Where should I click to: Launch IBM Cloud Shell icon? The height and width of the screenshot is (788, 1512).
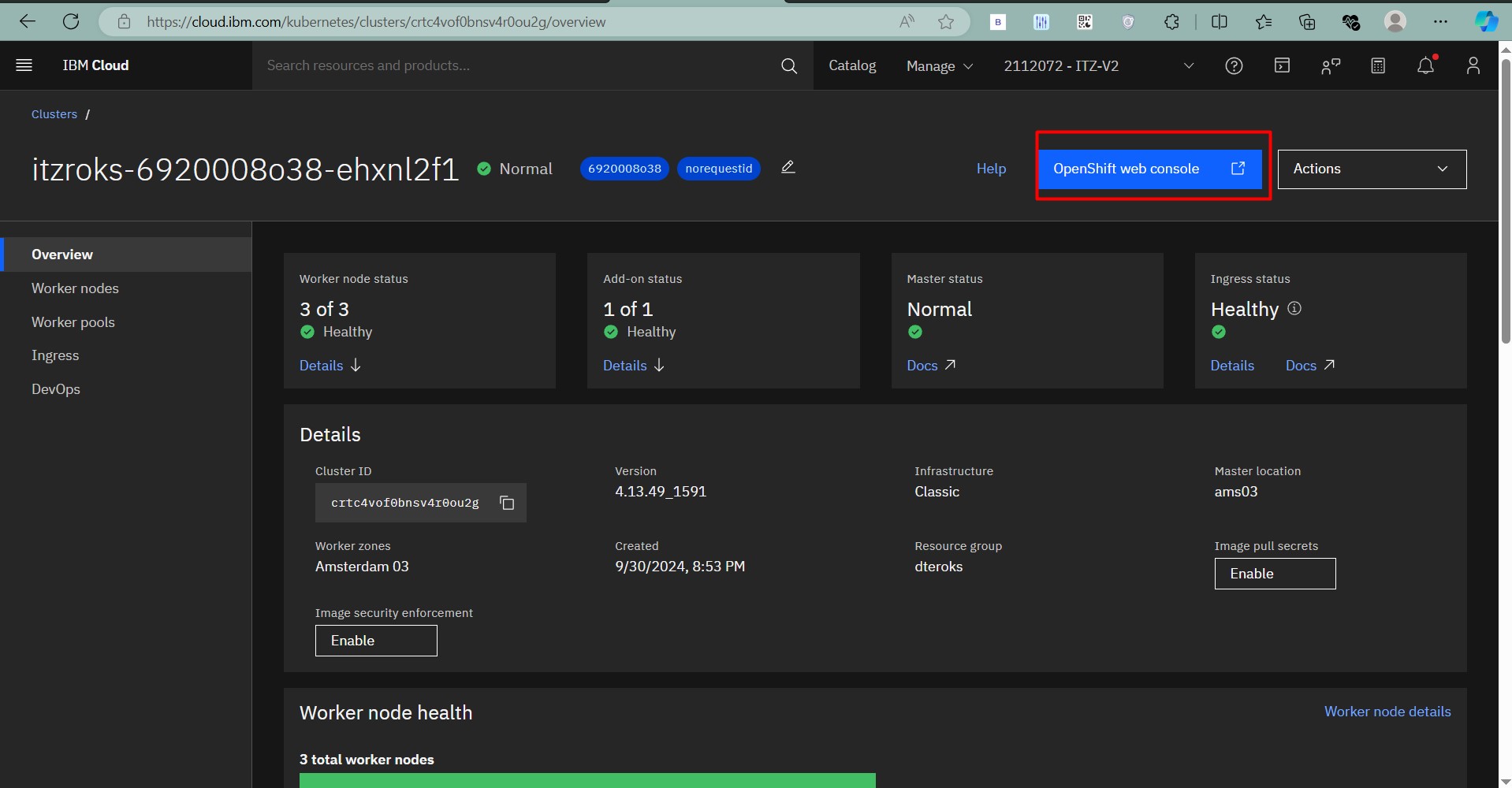[x=1283, y=65]
